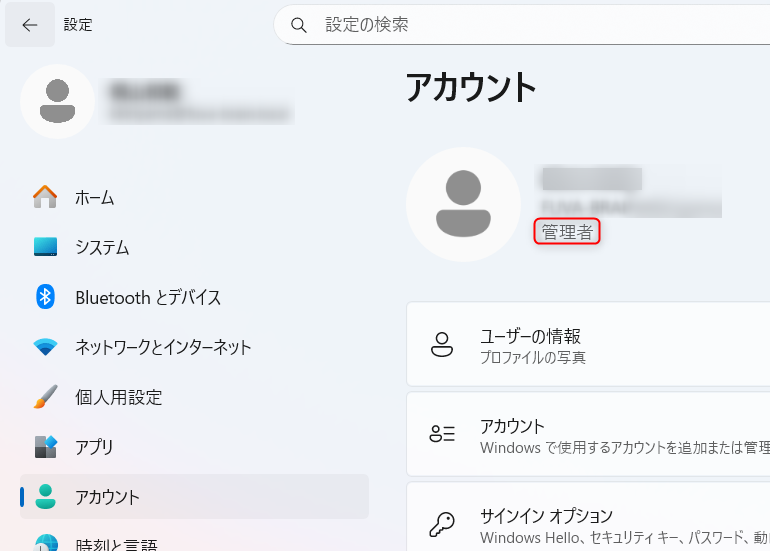
Task: Click the search magnifier icon
Action: click(299, 25)
